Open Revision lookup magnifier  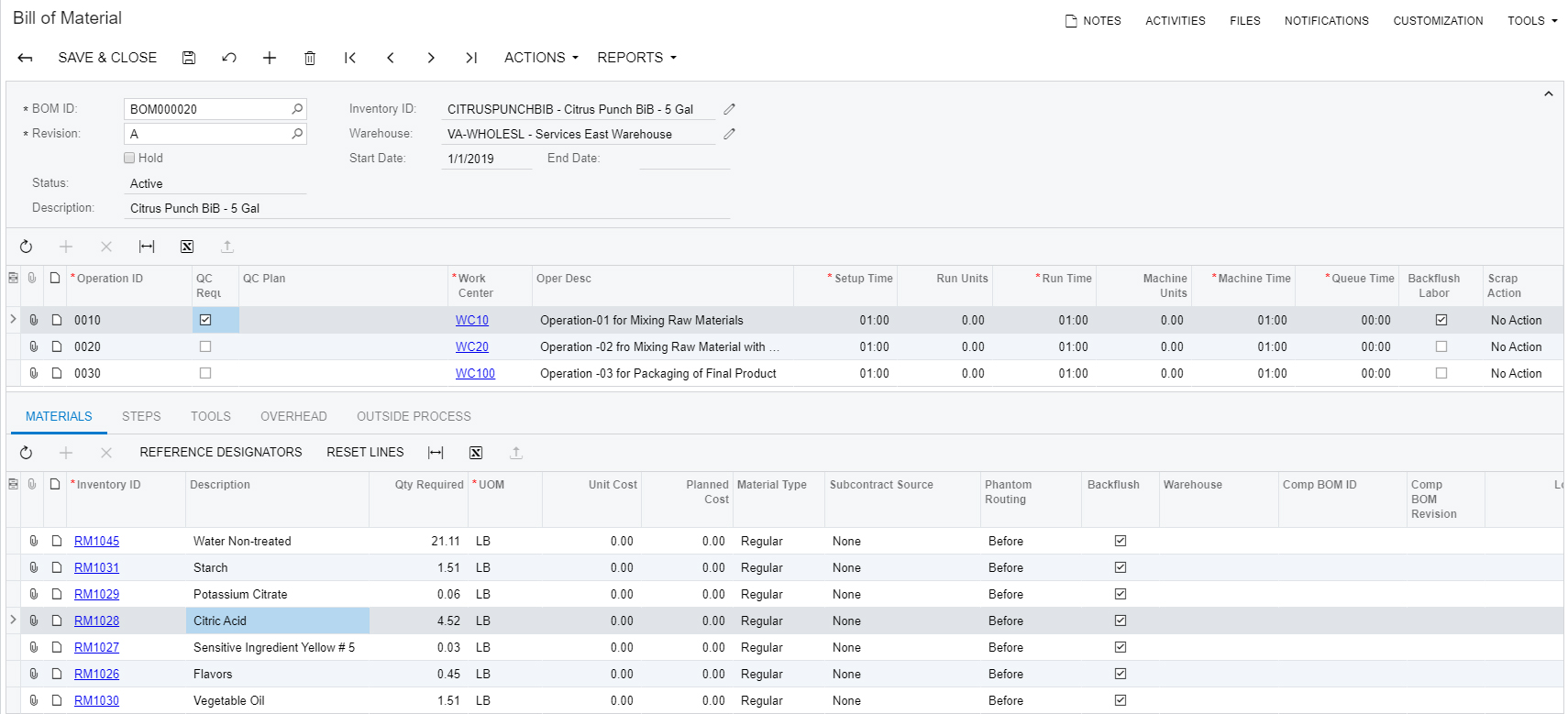click(297, 134)
